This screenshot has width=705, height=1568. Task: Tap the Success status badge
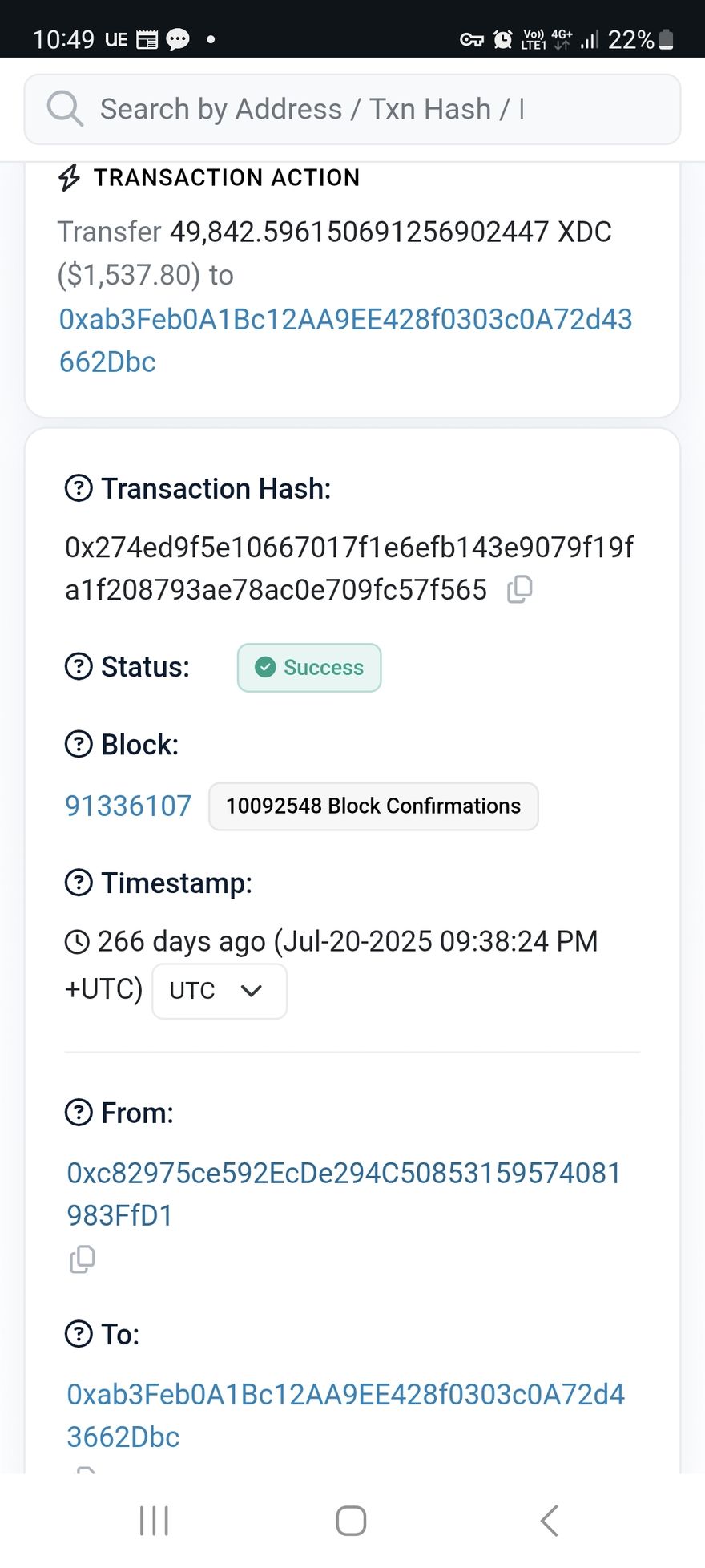(x=309, y=668)
